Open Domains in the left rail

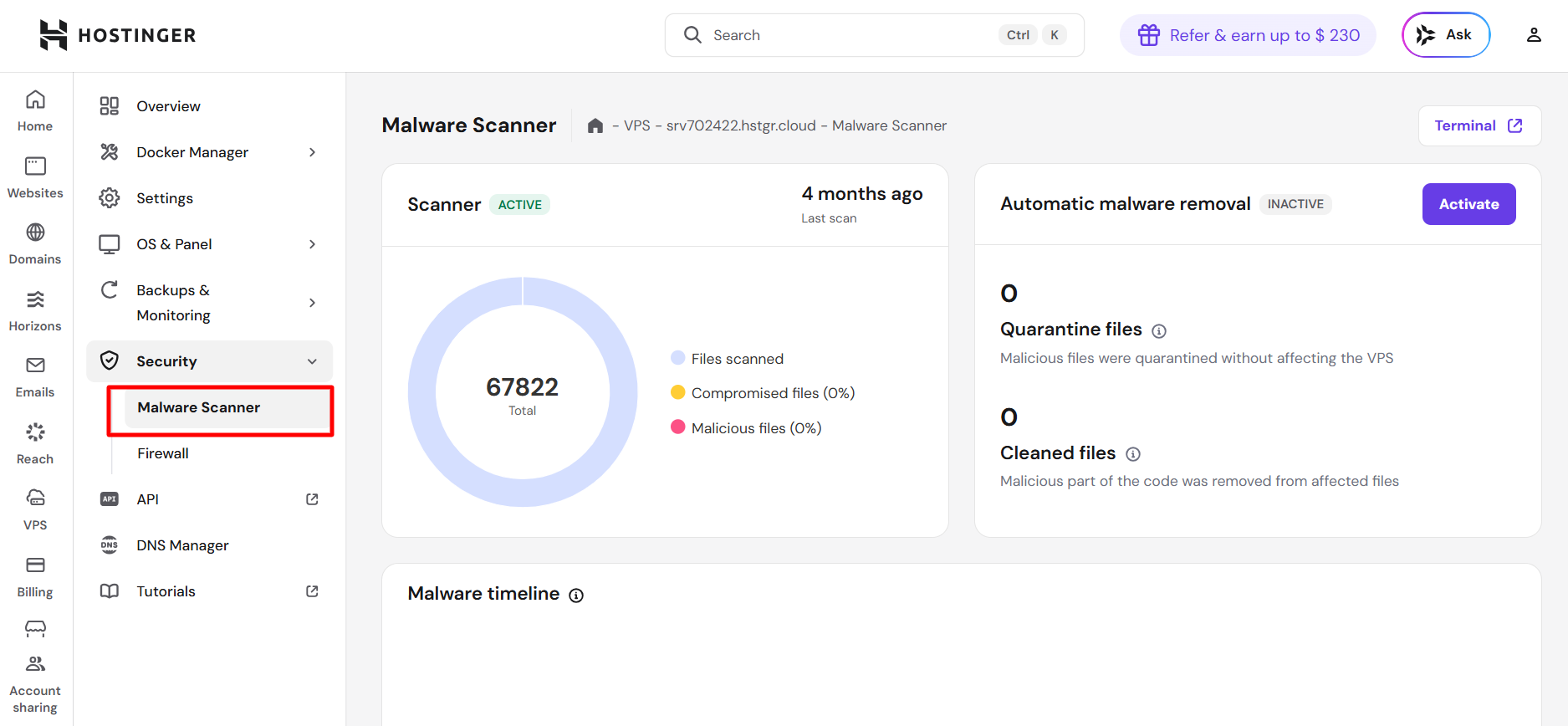[x=35, y=244]
